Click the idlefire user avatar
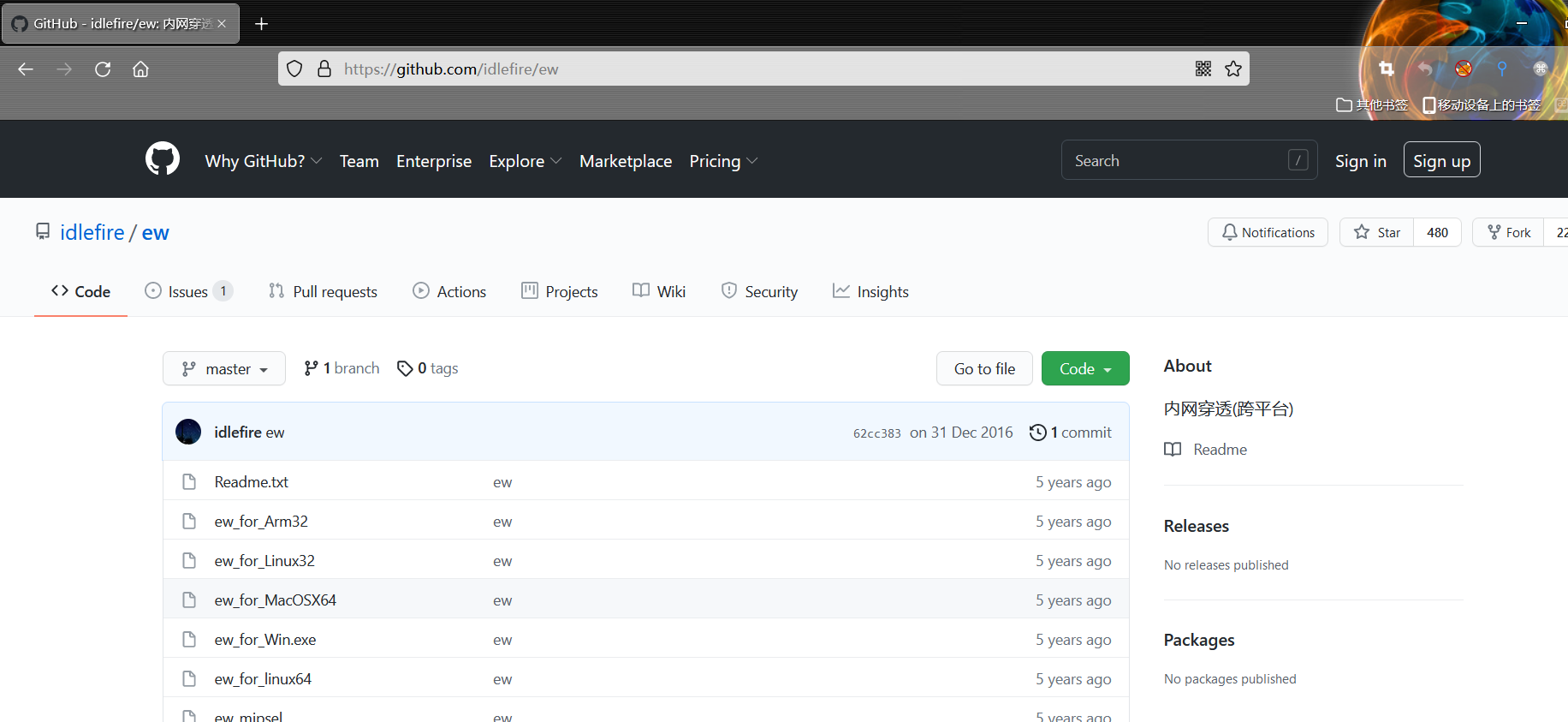This screenshot has width=1568, height=722. pyautogui.click(x=188, y=432)
